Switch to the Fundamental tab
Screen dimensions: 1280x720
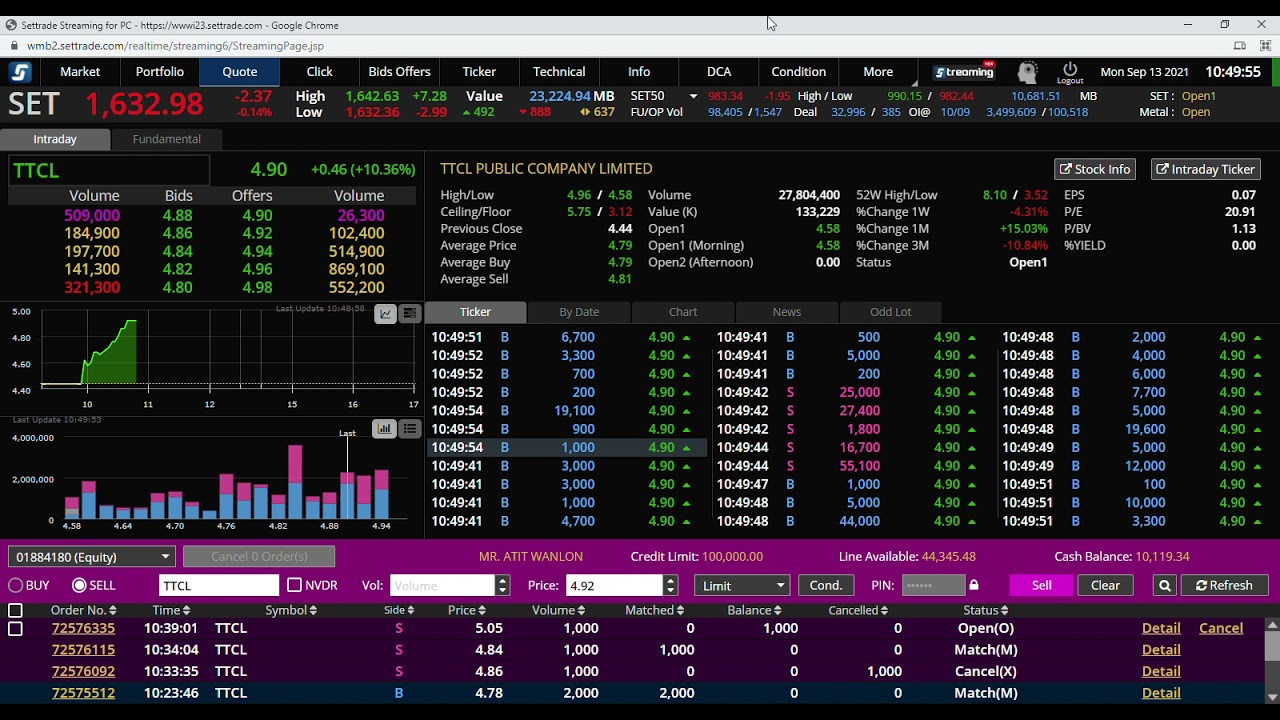[167, 139]
